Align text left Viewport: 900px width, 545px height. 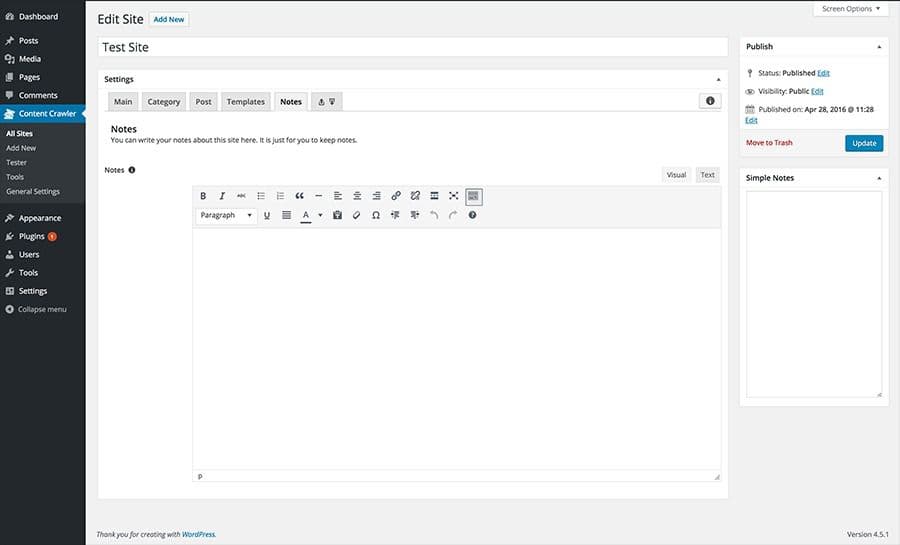click(338, 196)
